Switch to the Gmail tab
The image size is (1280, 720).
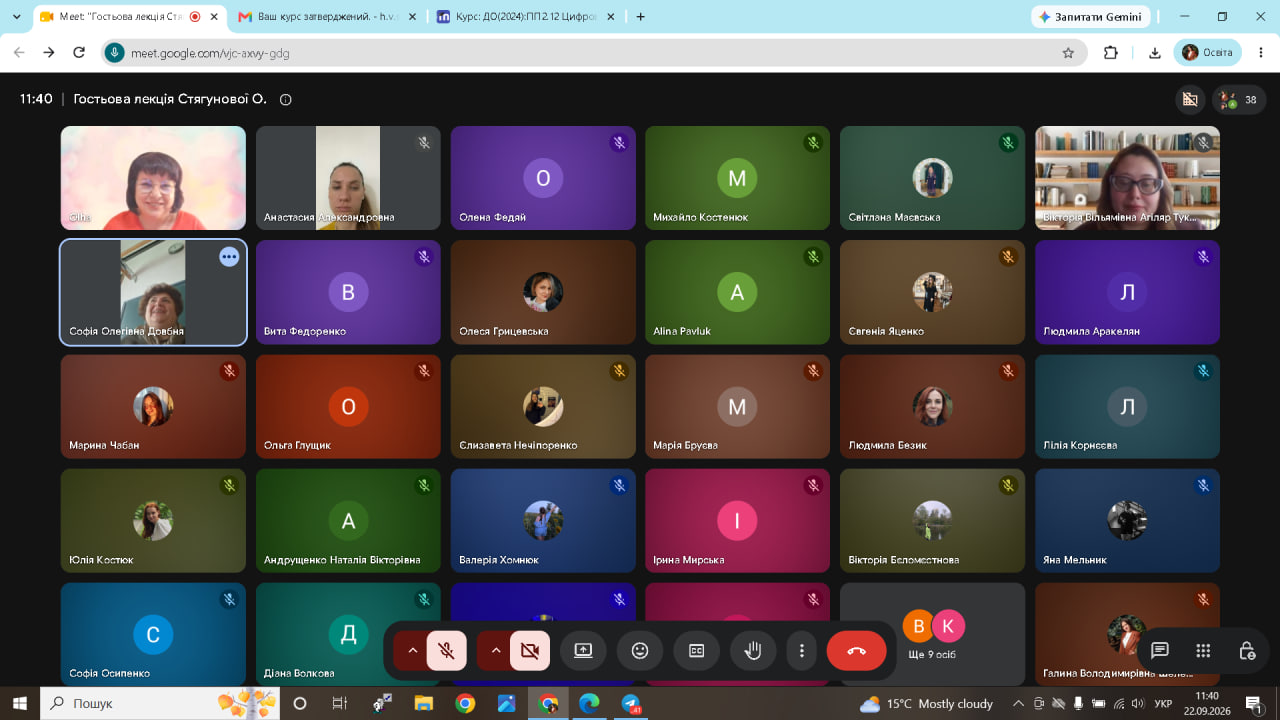(x=327, y=17)
